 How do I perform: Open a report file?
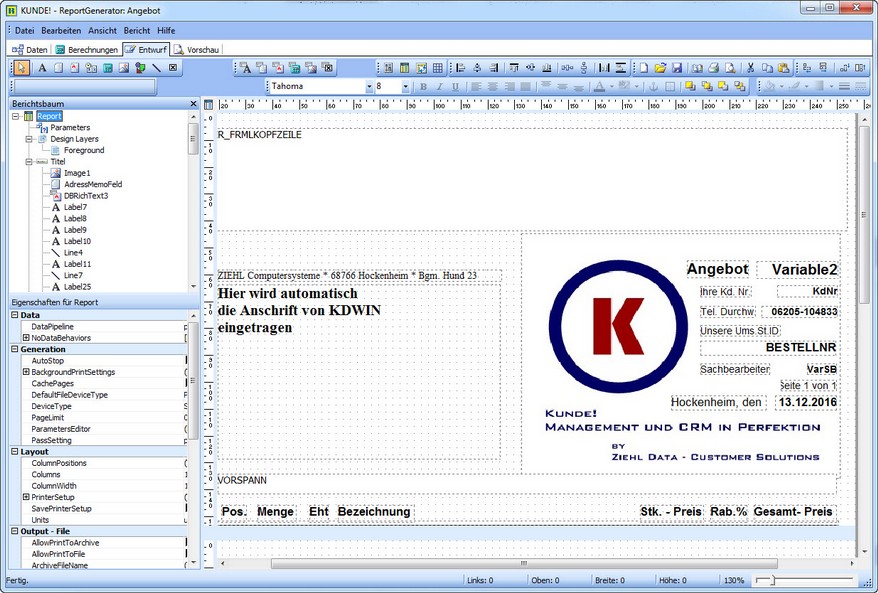pos(660,68)
